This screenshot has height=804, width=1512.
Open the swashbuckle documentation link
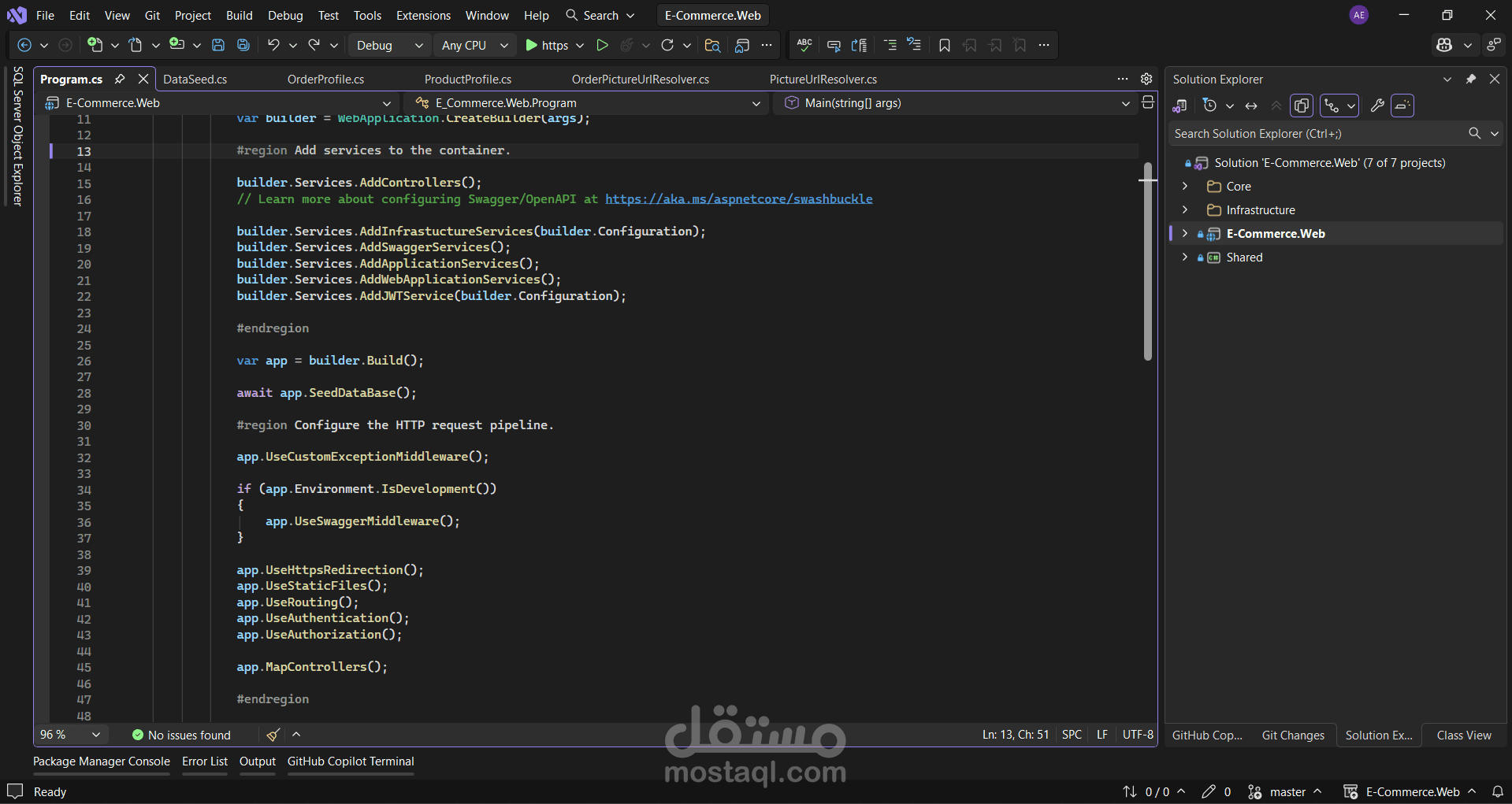[739, 199]
